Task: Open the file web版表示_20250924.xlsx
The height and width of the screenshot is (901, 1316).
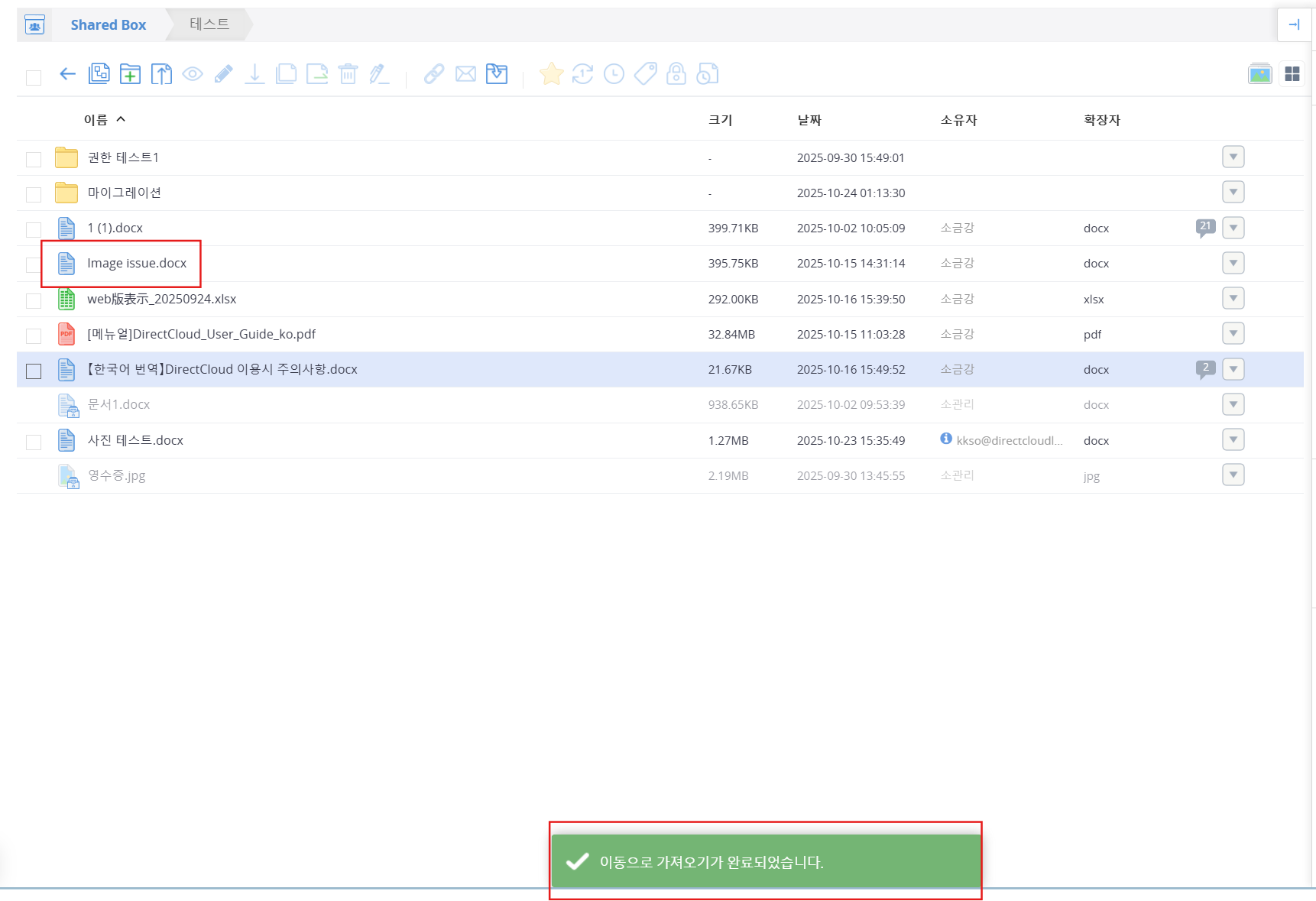Action: click(x=161, y=299)
